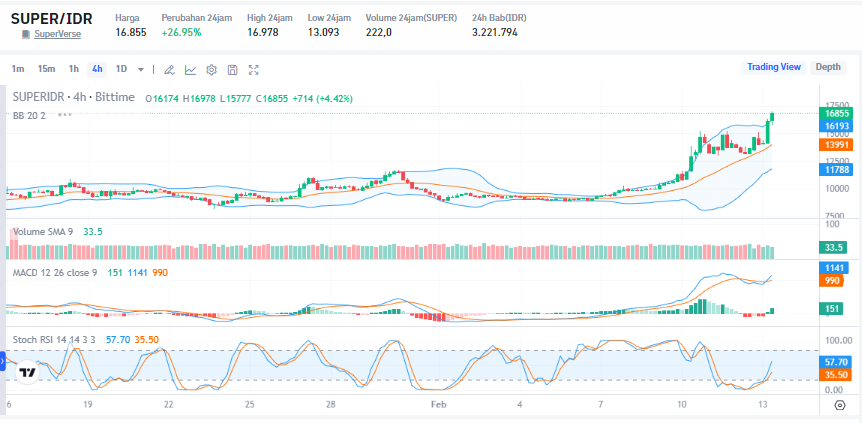862x423 pixels.
Task: Switch to Depth chart
Action: tap(828, 67)
